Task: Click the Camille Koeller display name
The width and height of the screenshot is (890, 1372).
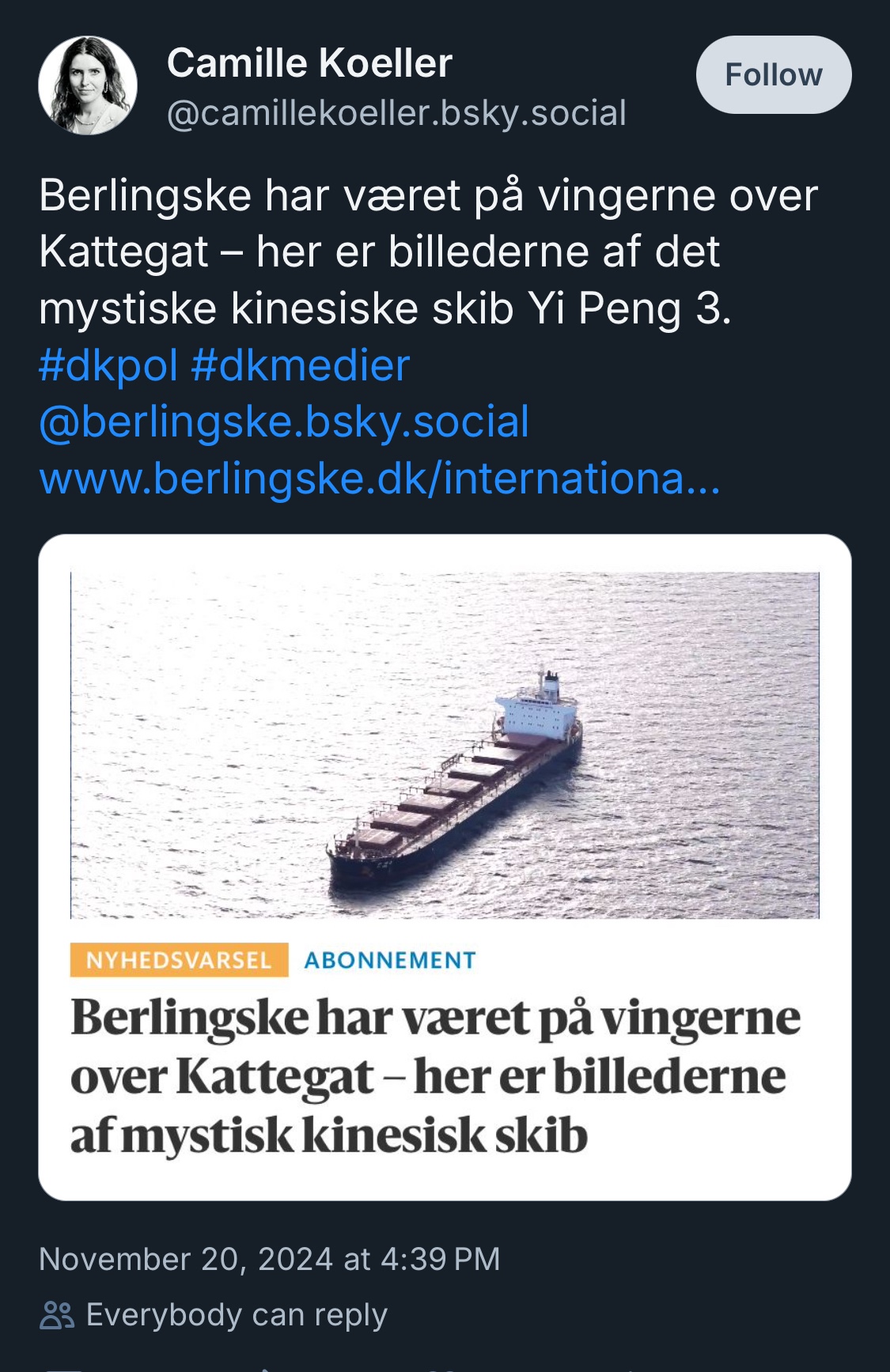Action: tap(309, 63)
